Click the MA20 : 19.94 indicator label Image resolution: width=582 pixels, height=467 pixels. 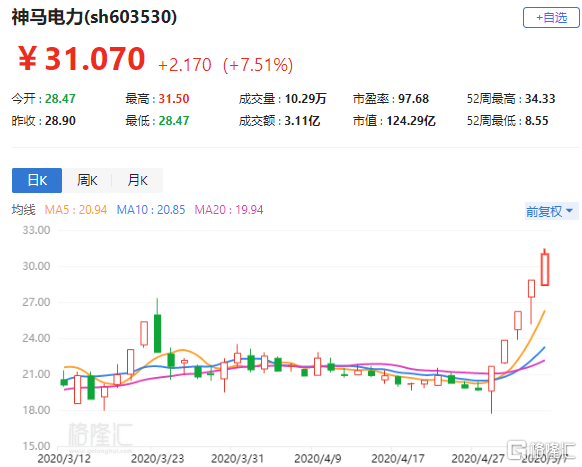[x=229, y=210]
